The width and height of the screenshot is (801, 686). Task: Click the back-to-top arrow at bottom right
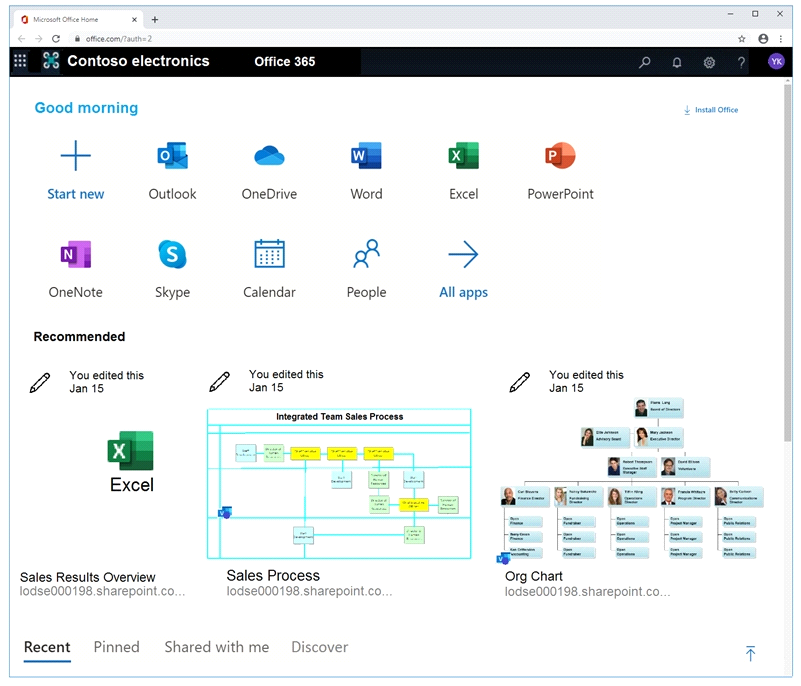coord(750,653)
